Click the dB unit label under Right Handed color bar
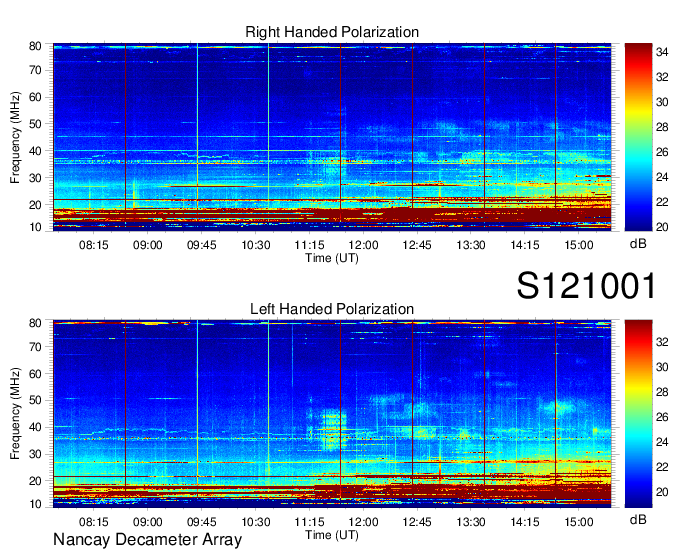The width and height of the screenshot is (680, 552). pos(638,244)
